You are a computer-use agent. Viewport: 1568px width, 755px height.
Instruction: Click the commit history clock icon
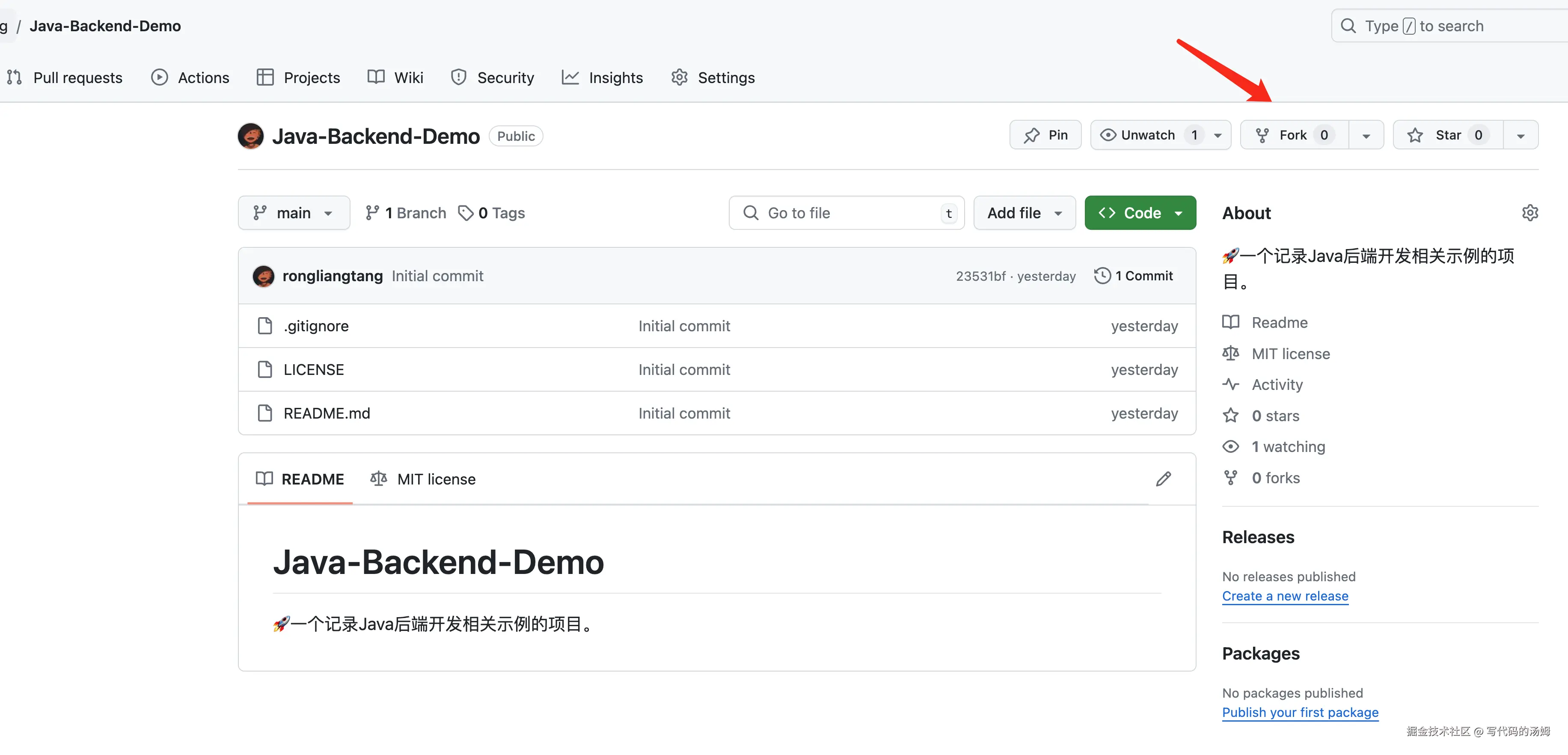(1102, 276)
